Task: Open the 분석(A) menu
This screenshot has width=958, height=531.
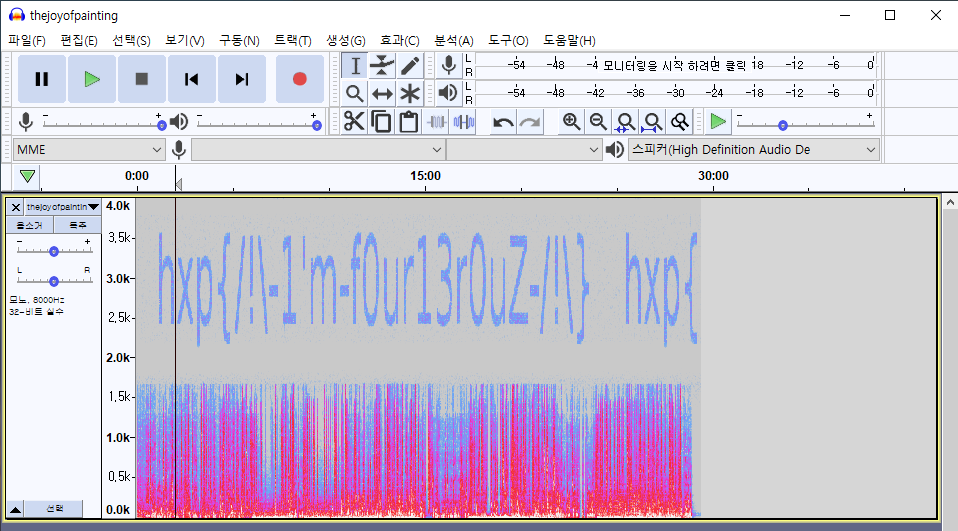Action: pos(453,40)
